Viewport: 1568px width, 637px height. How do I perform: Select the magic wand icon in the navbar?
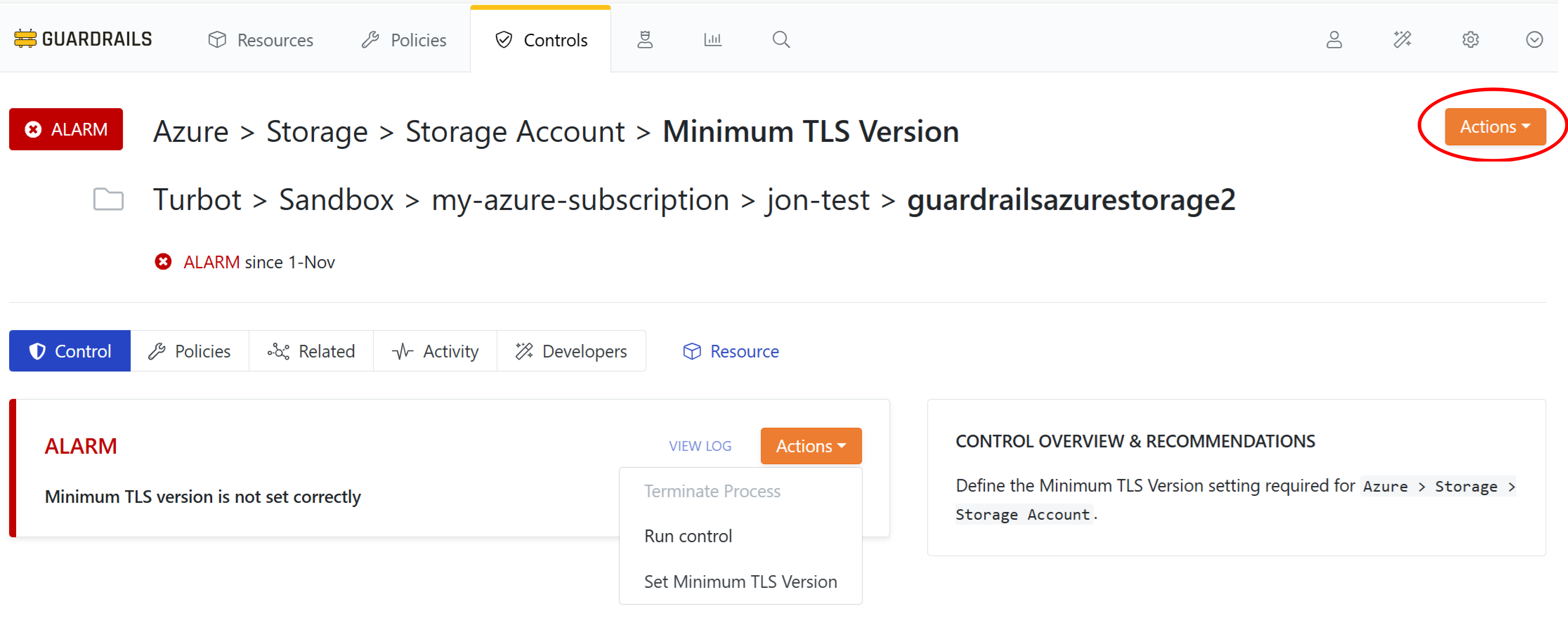pos(1403,39)
